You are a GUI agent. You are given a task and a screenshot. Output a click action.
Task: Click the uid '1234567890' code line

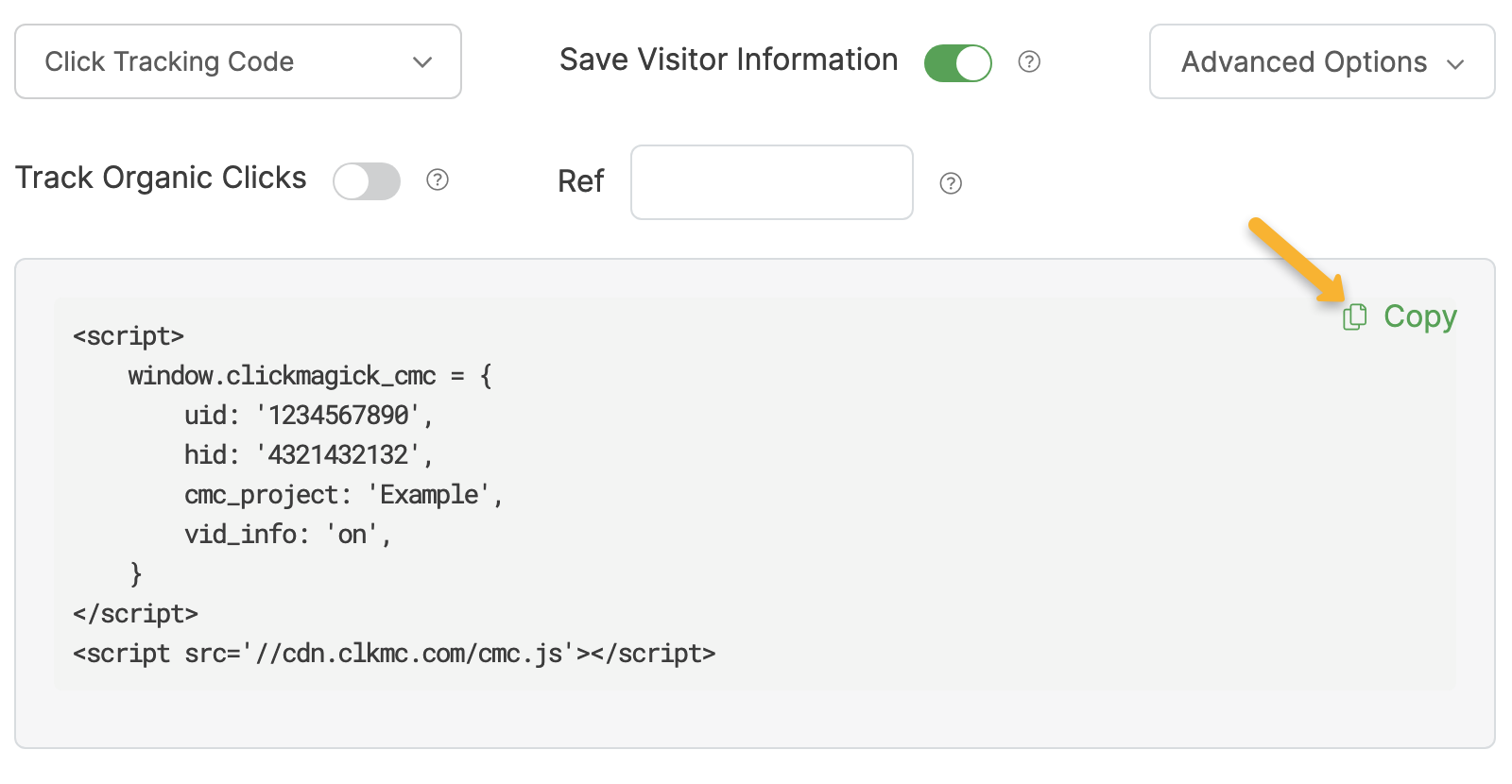click(x=308, y=415)
